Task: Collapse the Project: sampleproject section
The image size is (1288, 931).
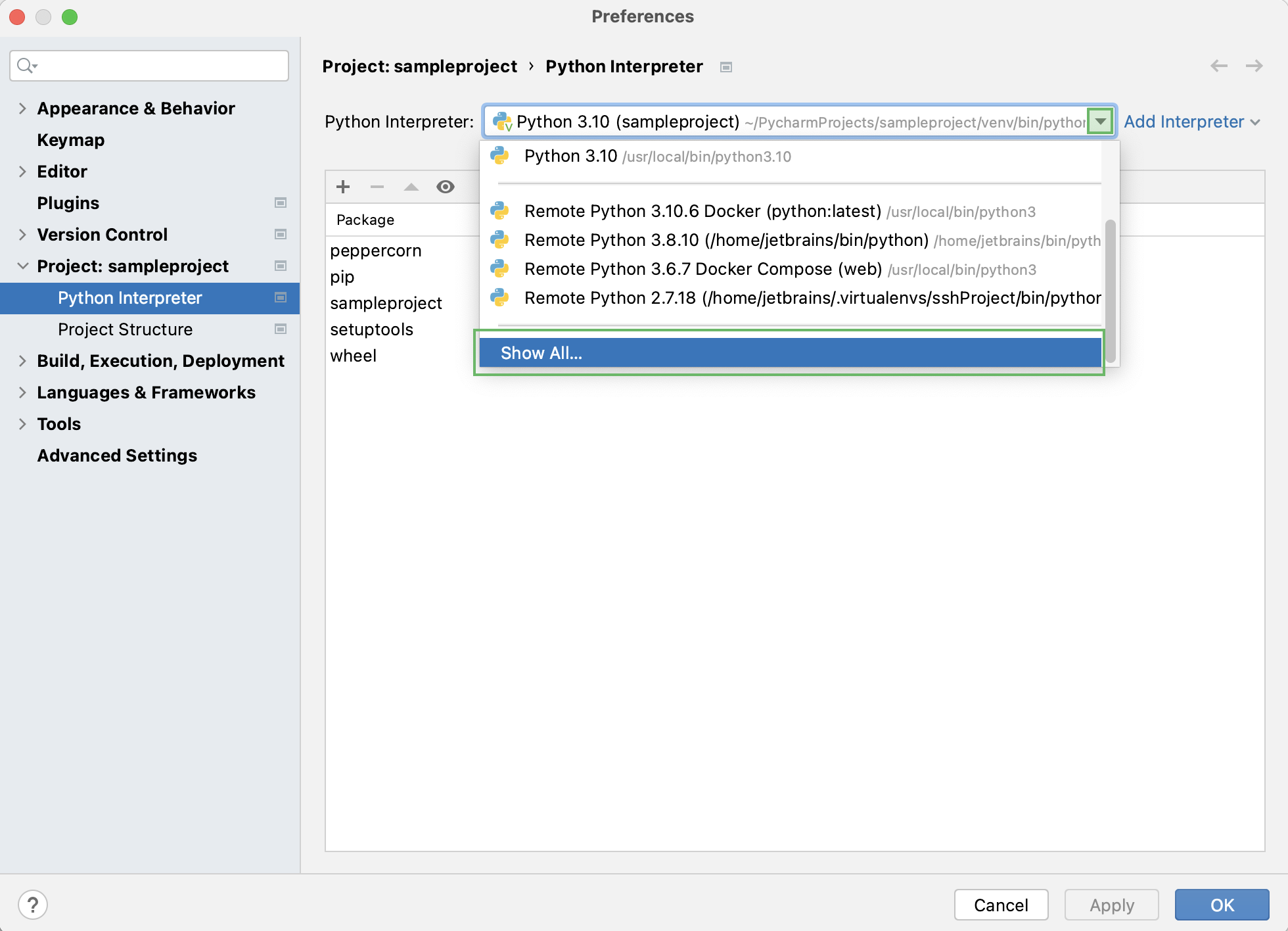Action: pyautogui.click(x=22, y=266)
